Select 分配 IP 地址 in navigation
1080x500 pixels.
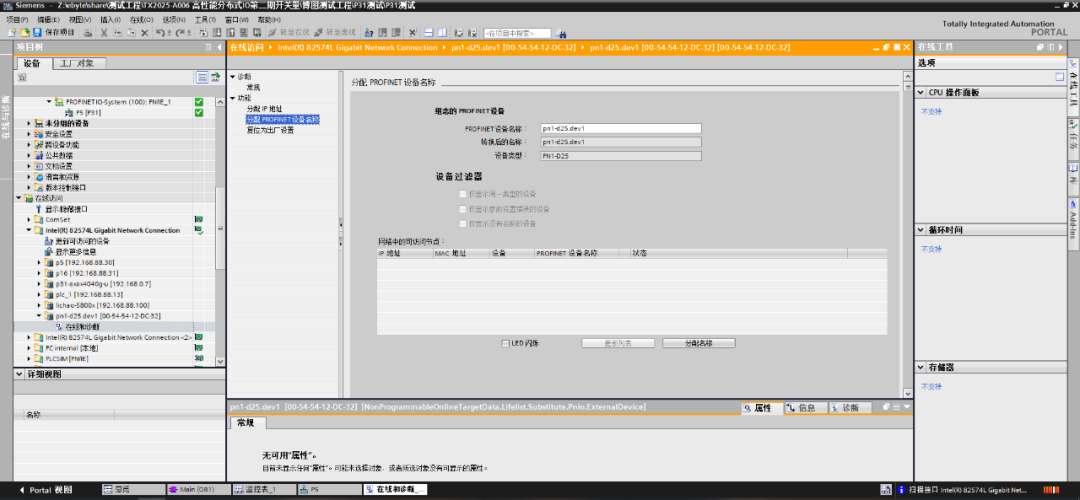264,109
